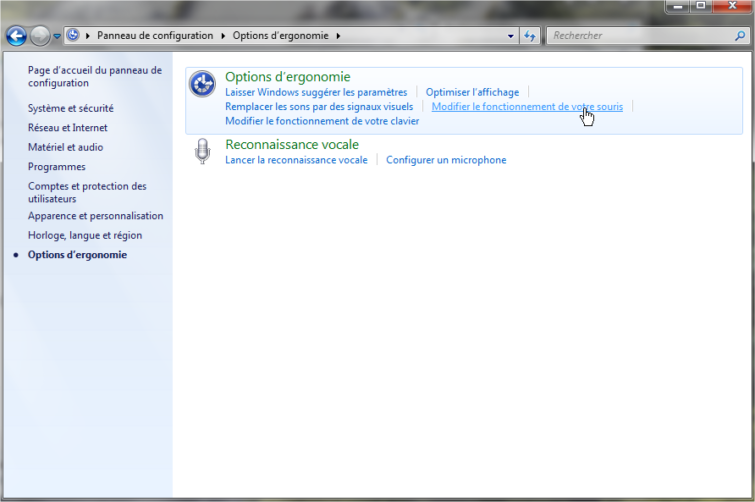This screenshot has height=502, width=755.
Task: Click the refresh button beside address bar
Action: pyautogui.click(x=530, y=36)
